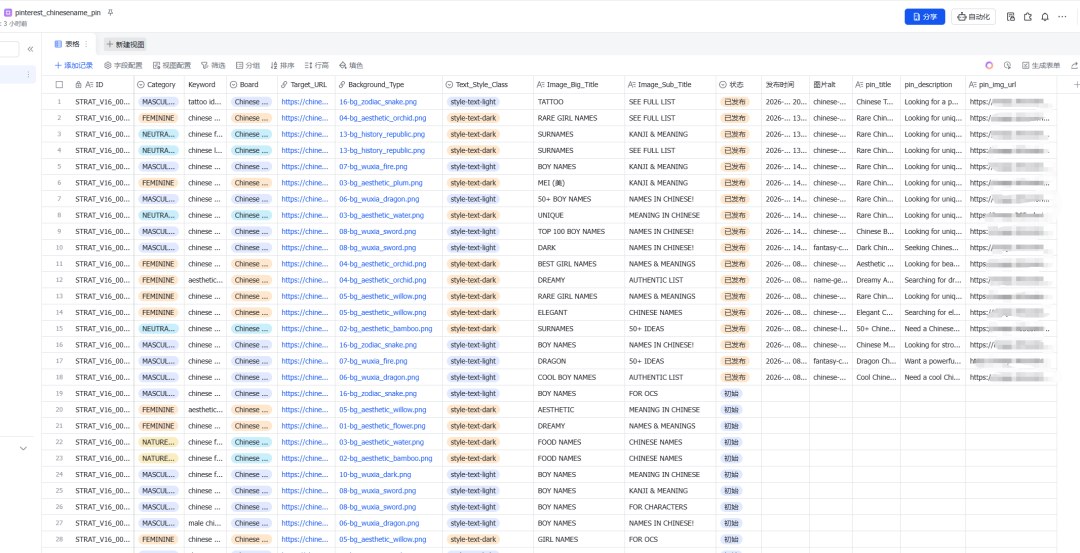
Task: Open the 分组 grouping dropdown
Action: coord(247,65)
